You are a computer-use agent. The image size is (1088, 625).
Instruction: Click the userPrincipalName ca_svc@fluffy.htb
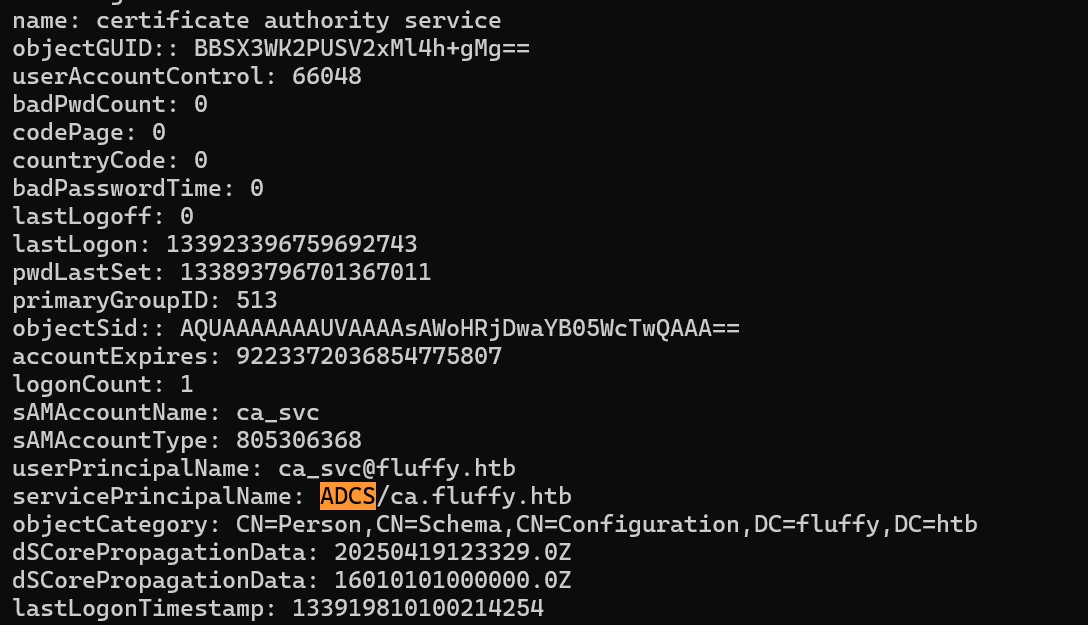(397, 469)
